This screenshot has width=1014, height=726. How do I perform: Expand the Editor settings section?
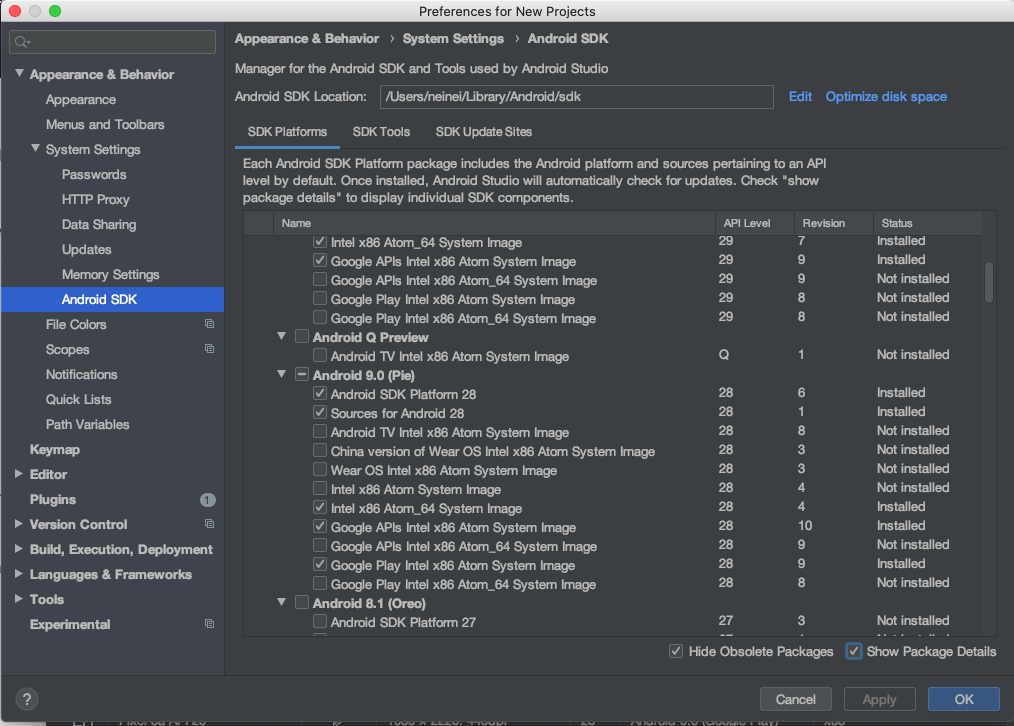coord(19,474)
